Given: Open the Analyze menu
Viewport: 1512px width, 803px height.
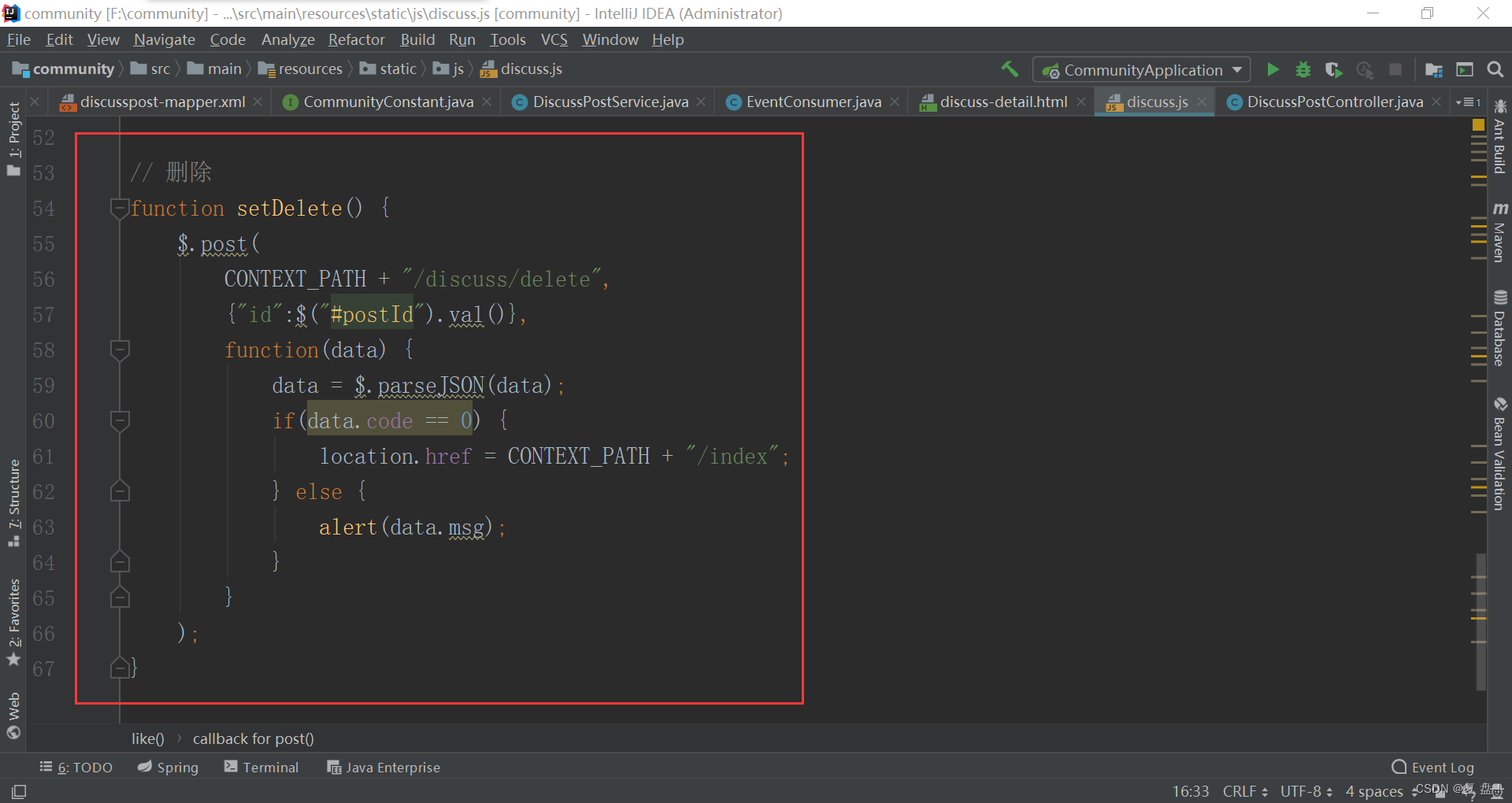Looking at the screenshot, I should [x=287, y=39].
